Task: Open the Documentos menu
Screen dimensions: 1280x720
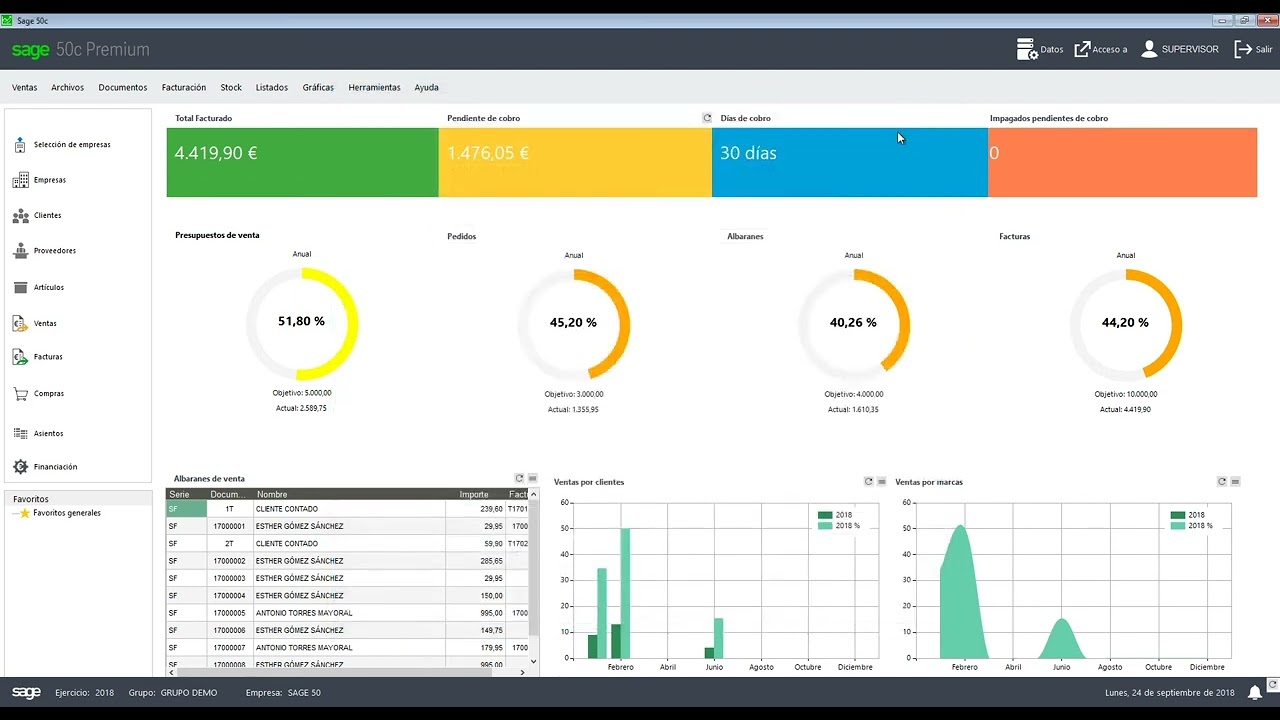Action: 123,88
